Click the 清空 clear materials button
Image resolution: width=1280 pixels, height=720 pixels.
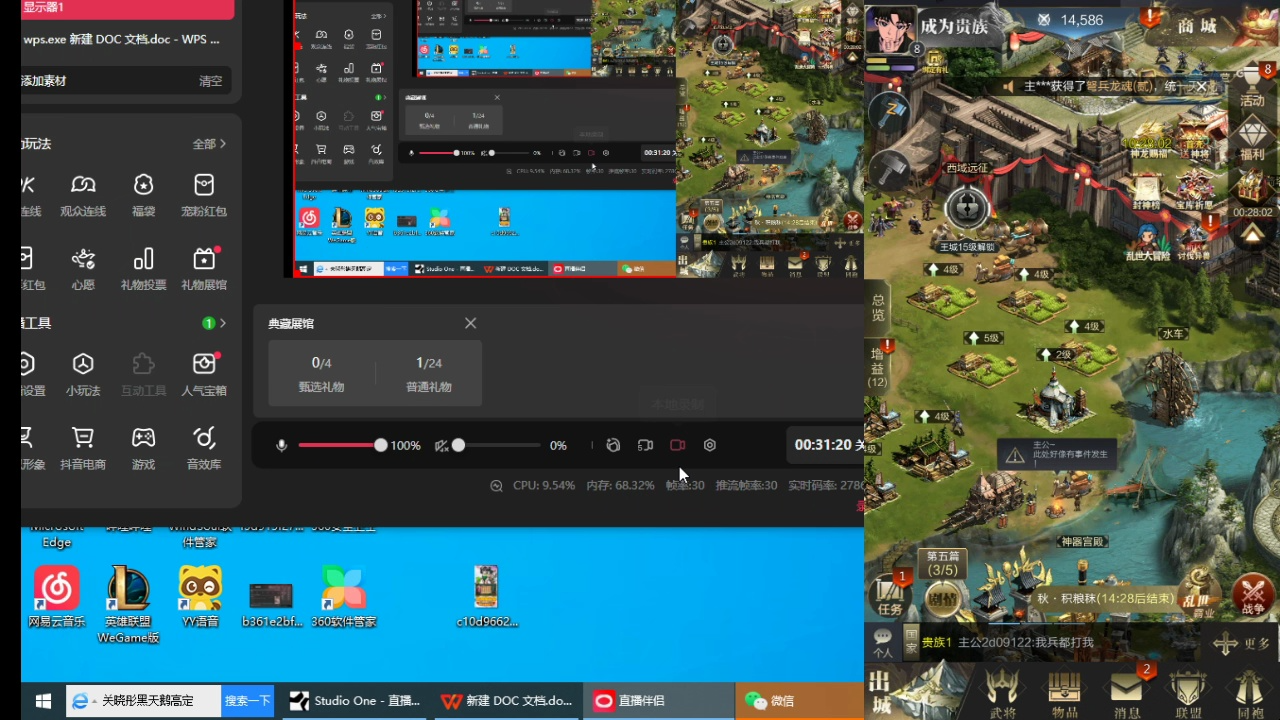coord(210,81)
